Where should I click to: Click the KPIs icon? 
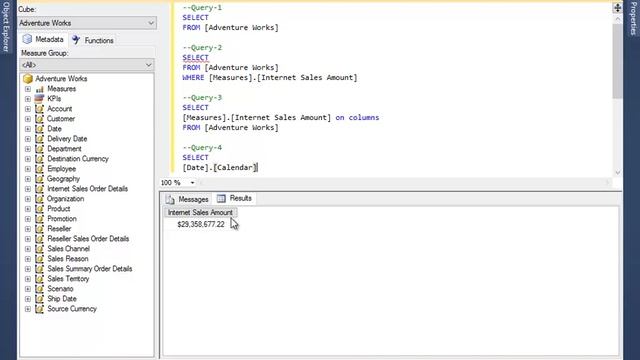(39, 99)
